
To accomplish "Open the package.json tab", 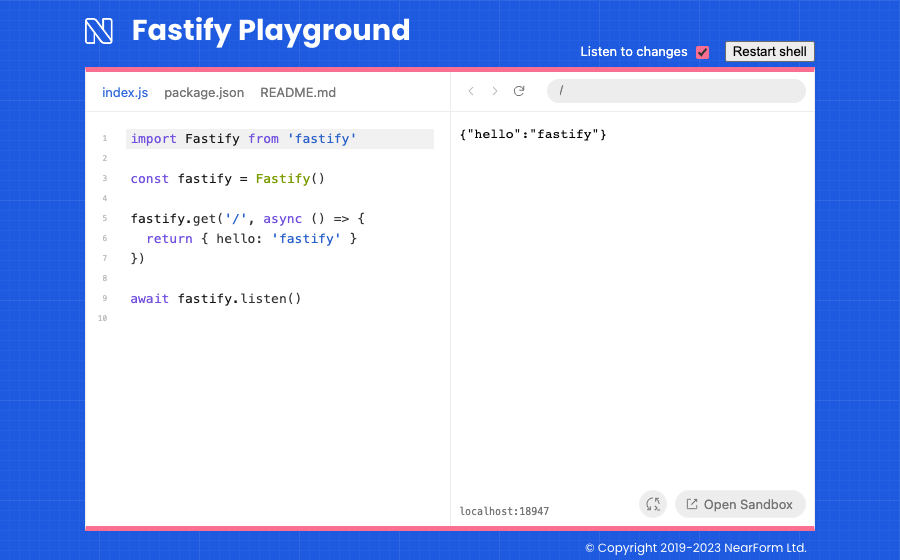I will coord(204,92).
